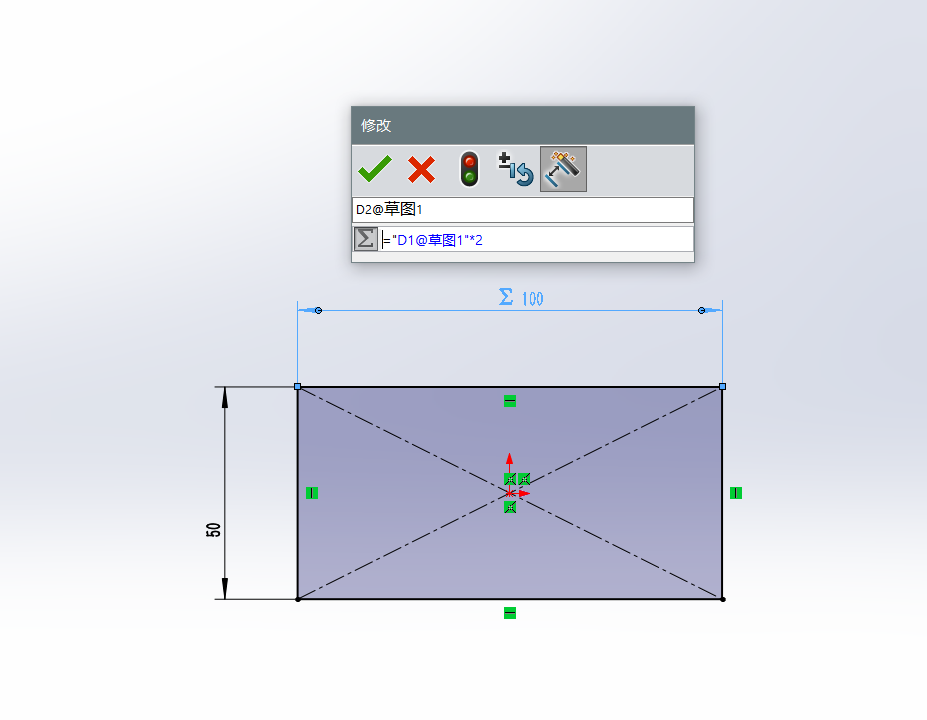Screen dimensions: 927x720
Task: Click the Sigma symbol beside dimension 100
Action: coord(505,297)
